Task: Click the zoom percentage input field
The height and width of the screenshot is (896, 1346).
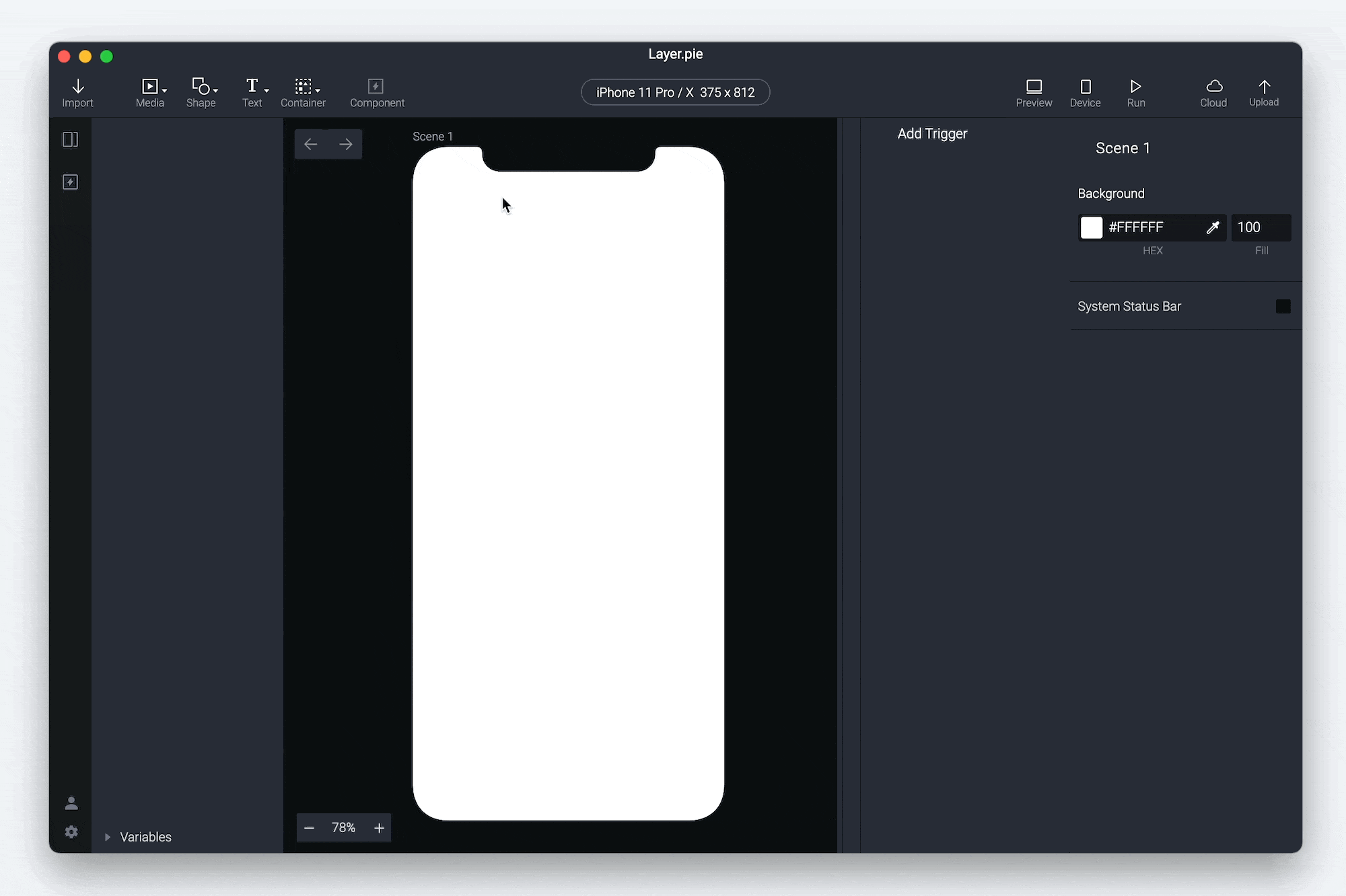Action: [343, 827]
